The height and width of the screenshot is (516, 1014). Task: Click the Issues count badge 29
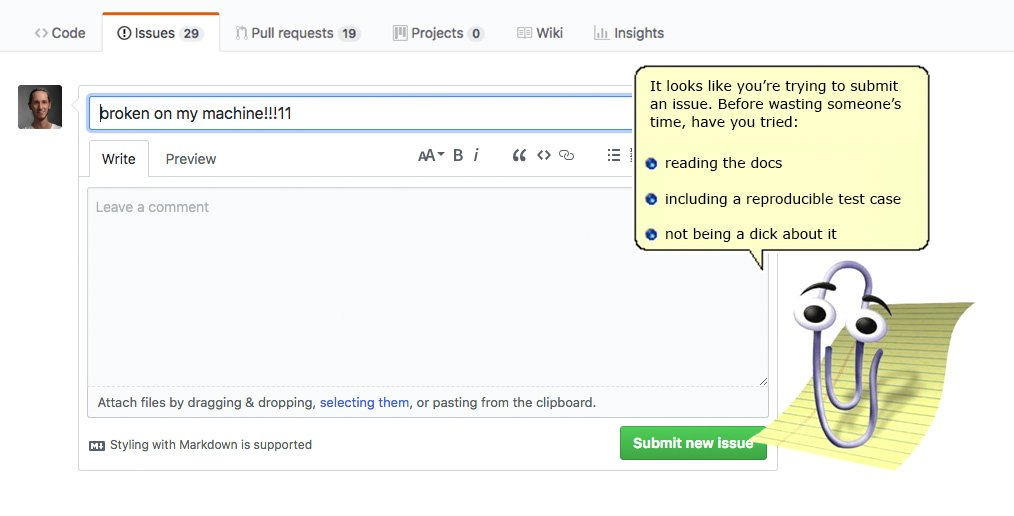[191, 34]
